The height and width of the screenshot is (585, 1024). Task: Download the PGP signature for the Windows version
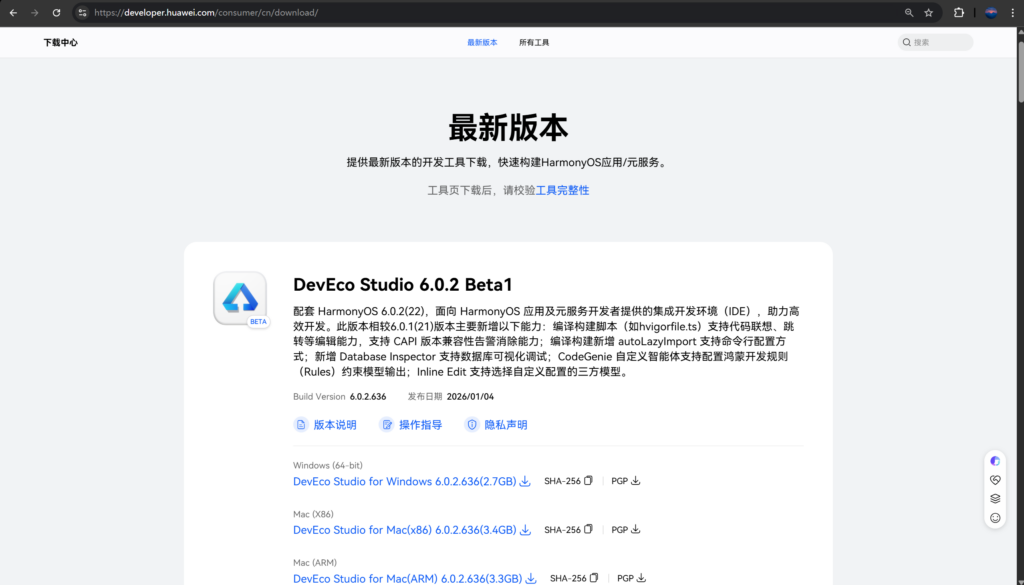(637, 481)
